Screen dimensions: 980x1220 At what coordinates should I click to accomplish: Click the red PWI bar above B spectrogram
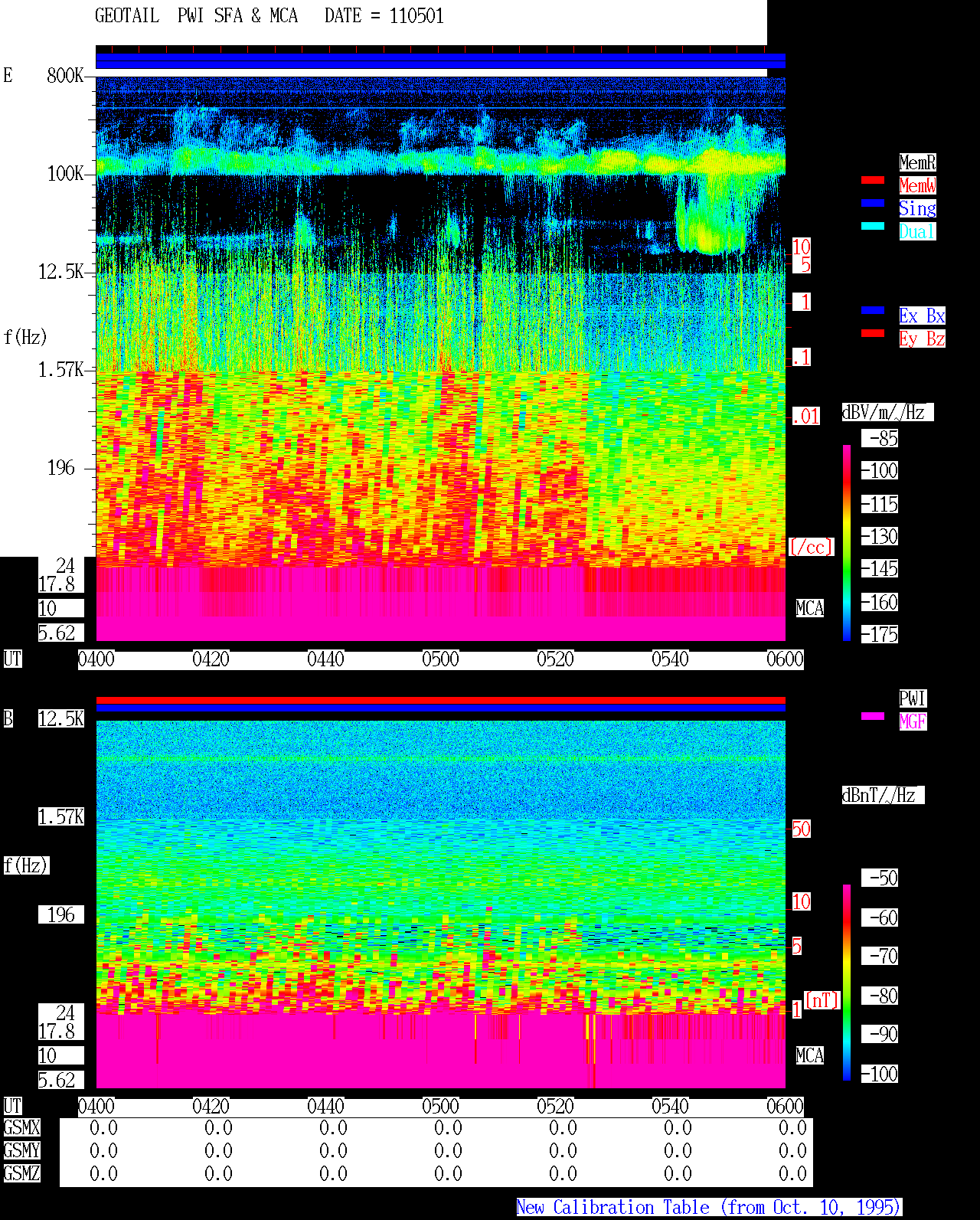tap(440, 700)
